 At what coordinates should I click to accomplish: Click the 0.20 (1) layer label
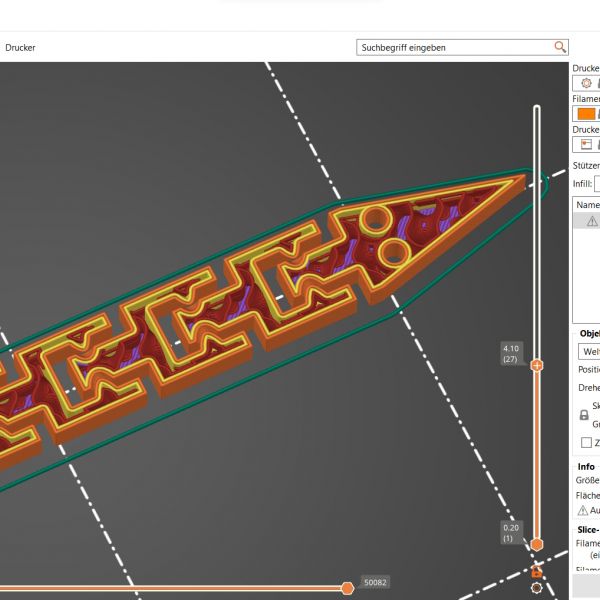pyautogui.click(x=511, y=533)
